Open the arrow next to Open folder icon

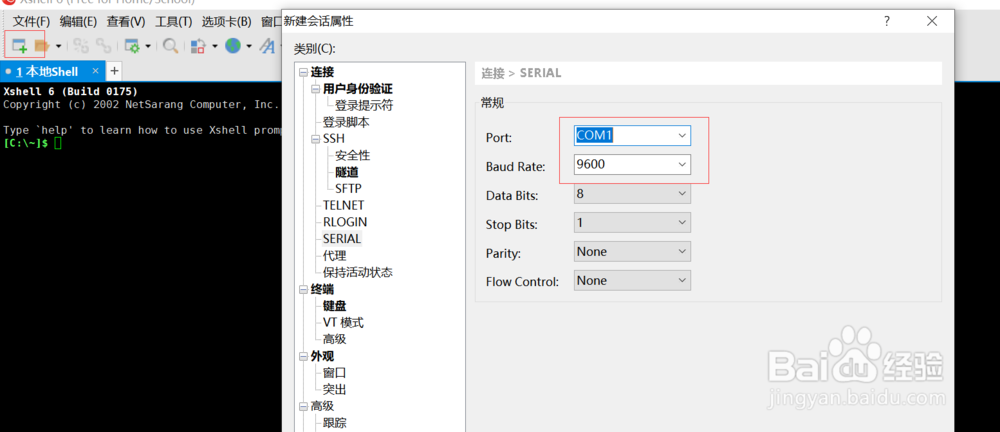pyautogui.click(x=59, y=46)
